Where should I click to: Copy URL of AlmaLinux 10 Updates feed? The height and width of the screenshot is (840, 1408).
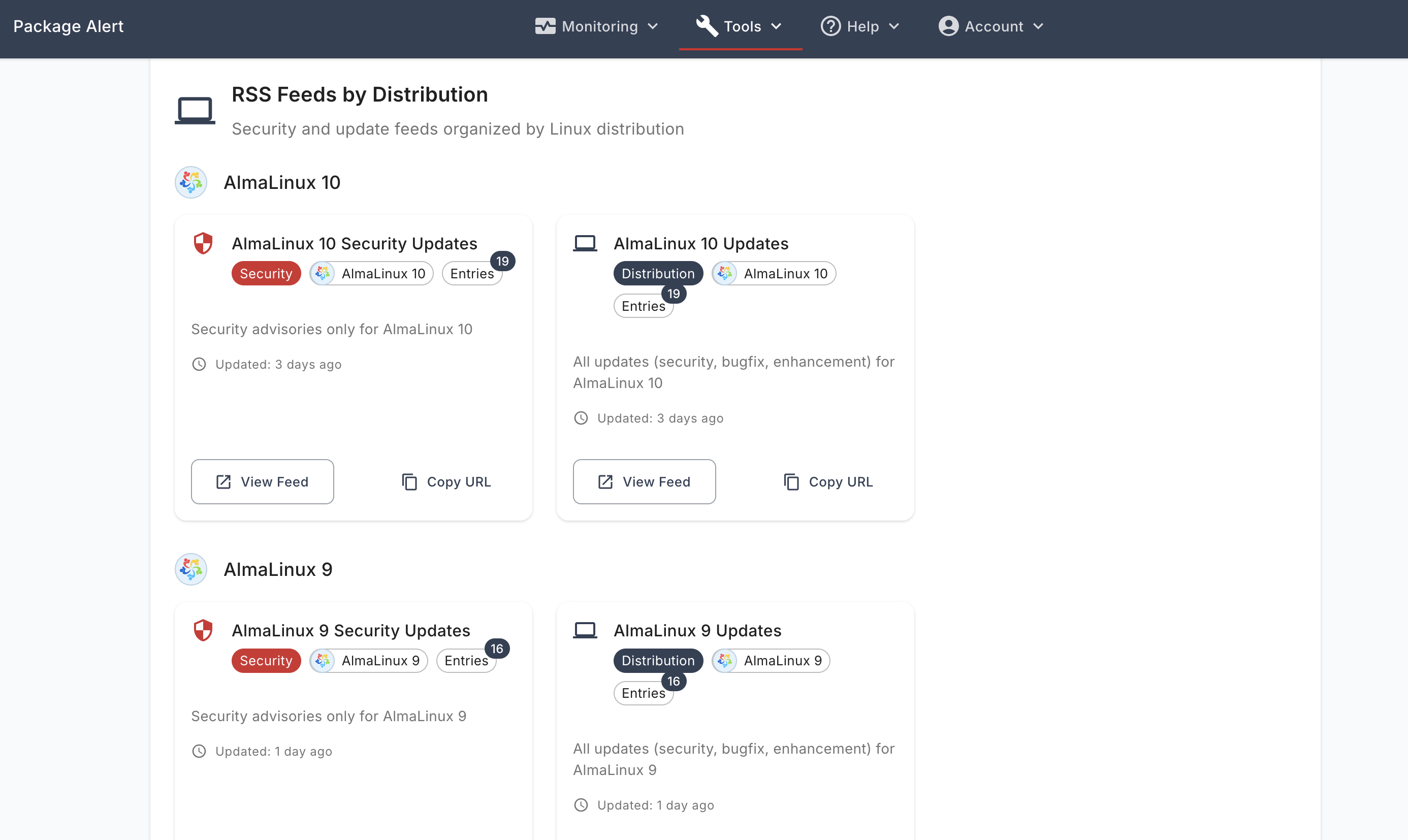(828, 481)
